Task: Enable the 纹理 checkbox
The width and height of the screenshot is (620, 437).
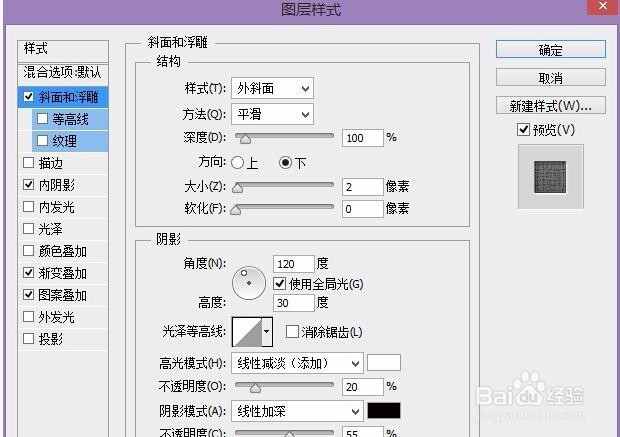Action: pyautogui.click(x=42, y=140)
